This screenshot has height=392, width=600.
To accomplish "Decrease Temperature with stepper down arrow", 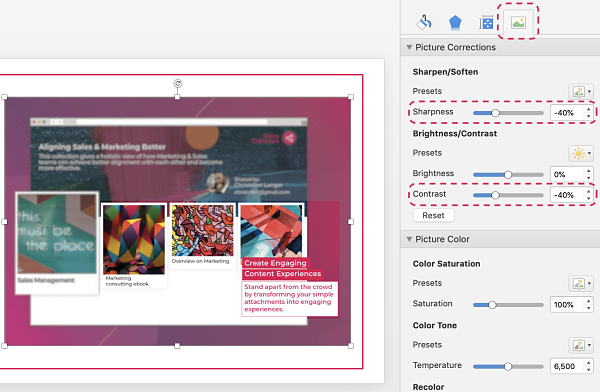I will pos(589,370).
